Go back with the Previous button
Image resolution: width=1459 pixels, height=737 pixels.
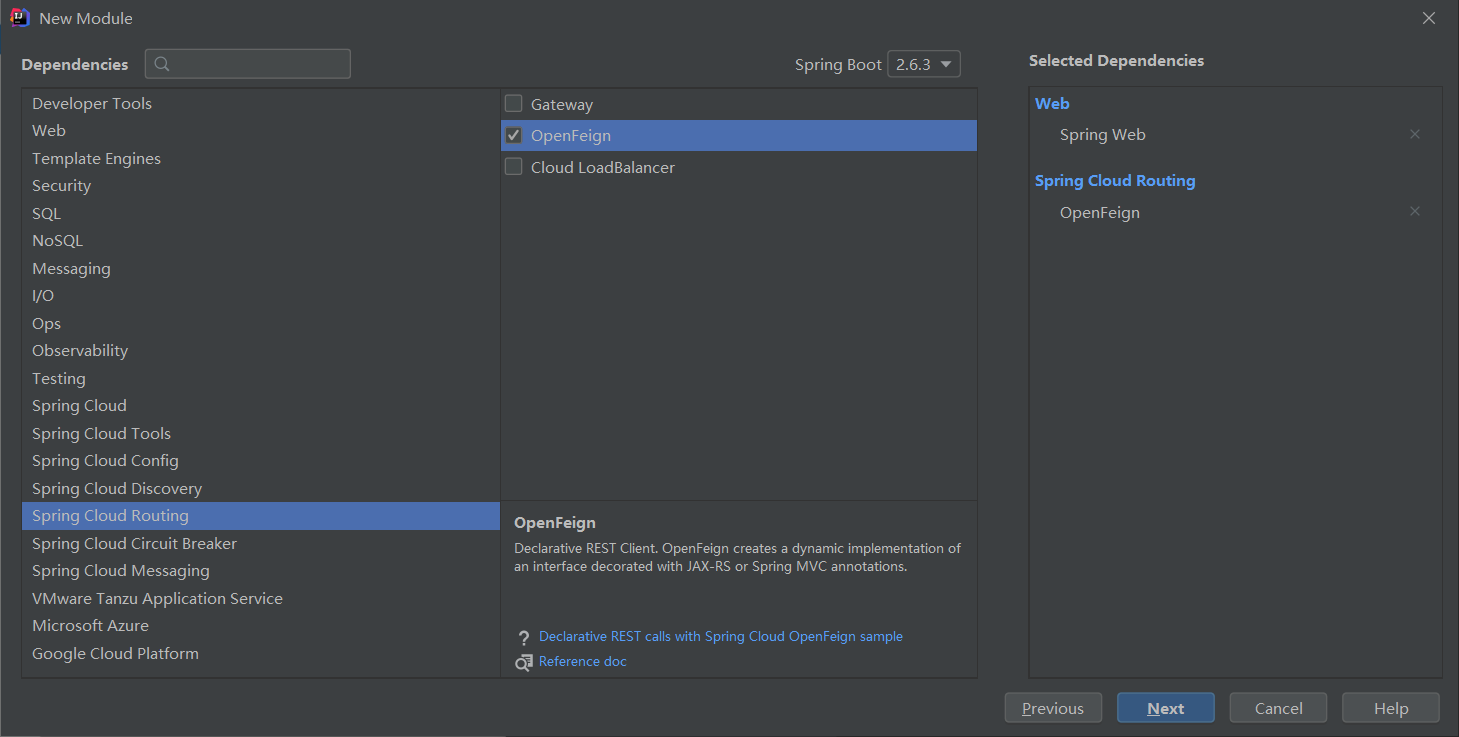coord(1052,708)
